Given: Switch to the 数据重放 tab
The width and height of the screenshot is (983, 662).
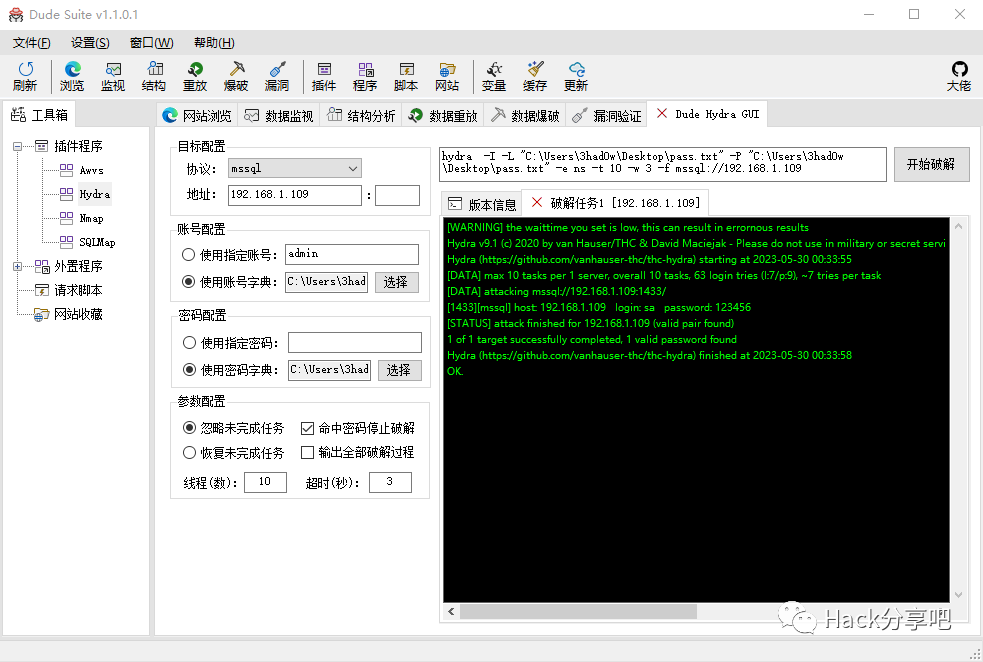Looking at the screenshot, I should tap(443, 115).
